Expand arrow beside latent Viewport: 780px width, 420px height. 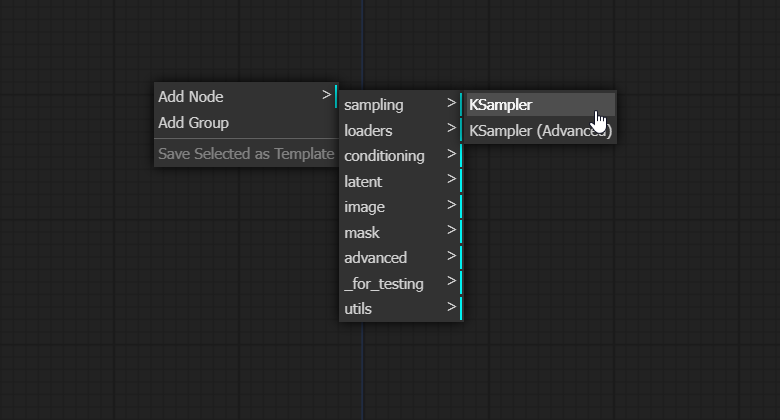[451, 179]
